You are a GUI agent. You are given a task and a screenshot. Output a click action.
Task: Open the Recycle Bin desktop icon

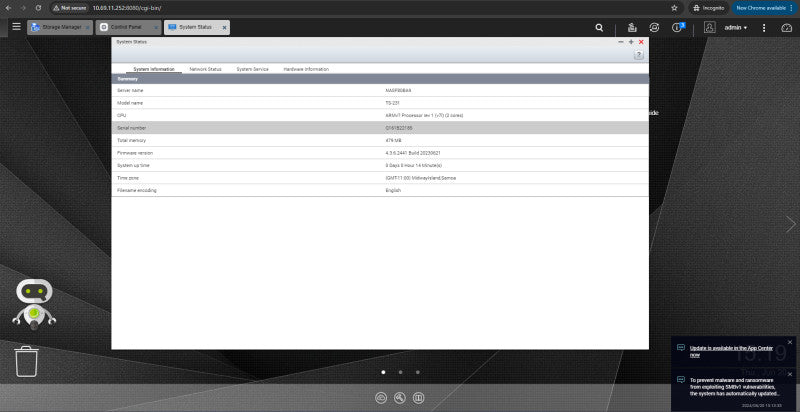(x=26, y=361)
